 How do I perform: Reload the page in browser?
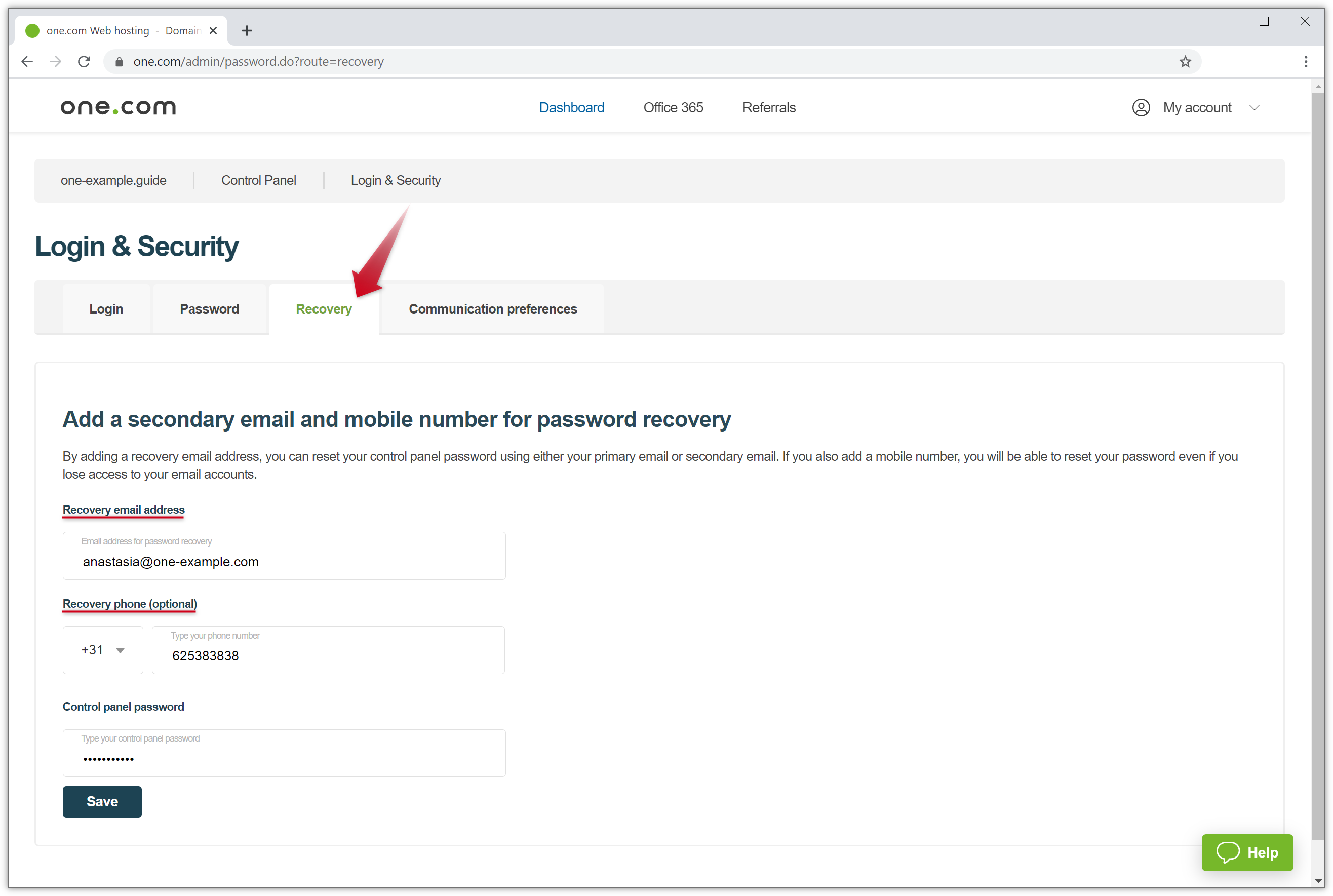coord(84,62)
